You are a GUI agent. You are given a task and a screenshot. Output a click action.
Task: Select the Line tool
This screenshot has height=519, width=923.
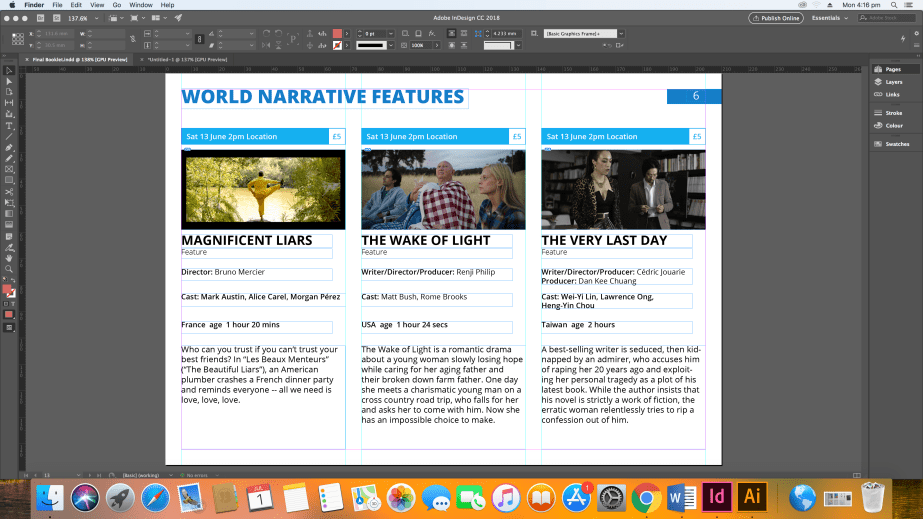click(x=9, y=137)
